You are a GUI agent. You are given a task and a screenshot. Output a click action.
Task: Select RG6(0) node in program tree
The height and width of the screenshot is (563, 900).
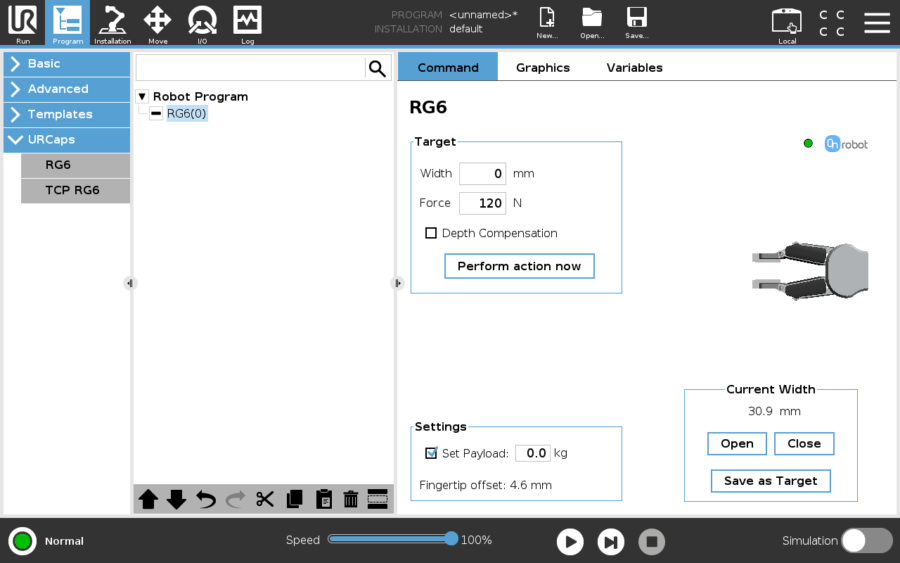(x=187, y=114)
